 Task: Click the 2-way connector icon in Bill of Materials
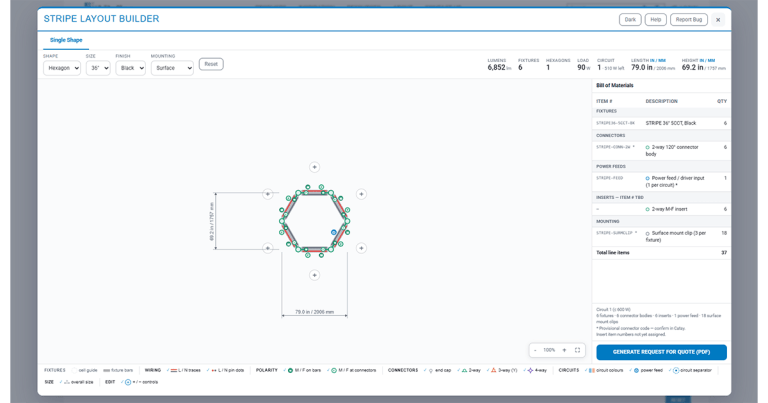(x=648, y=147)
